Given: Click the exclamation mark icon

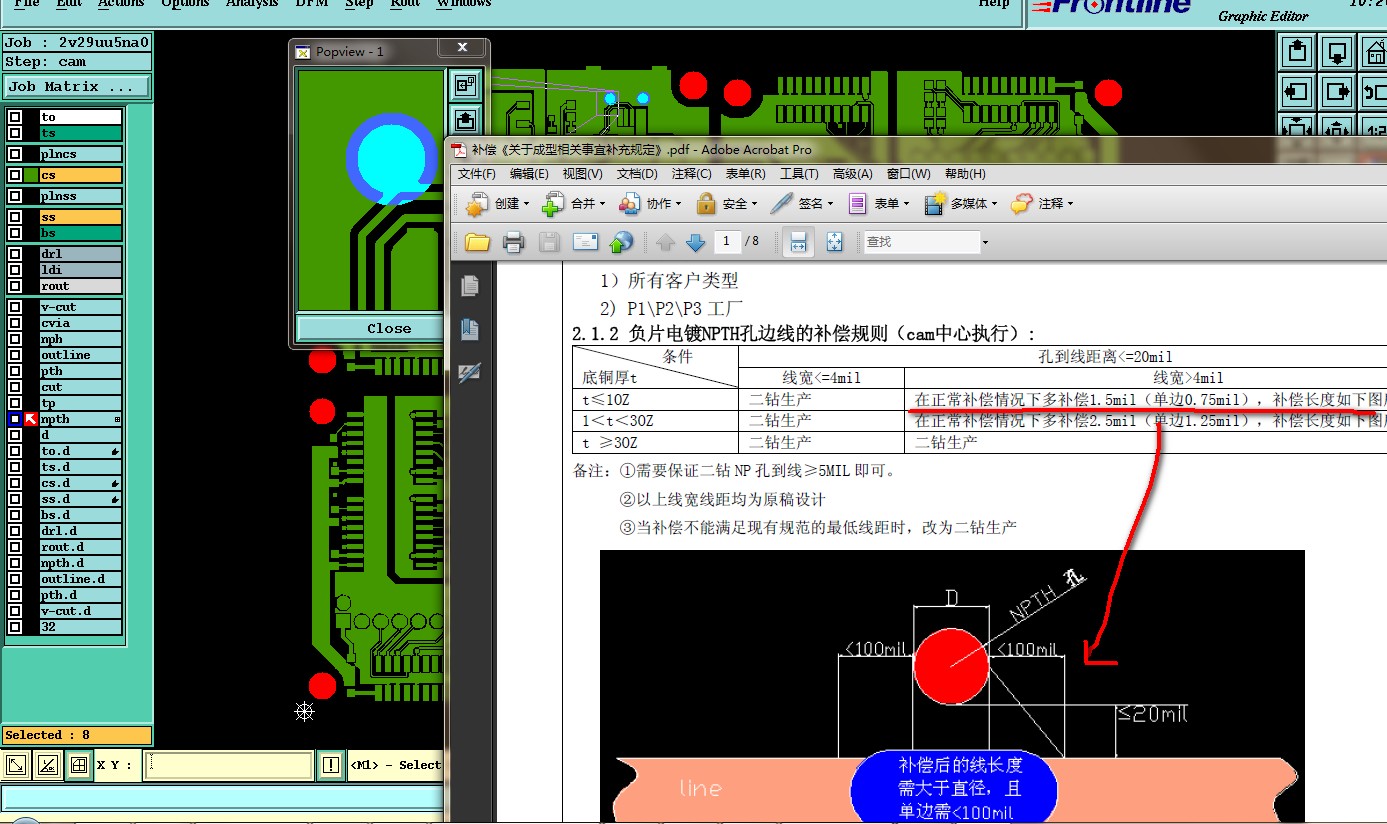Looking at the screenshot, I should click(x=331, y=766).
